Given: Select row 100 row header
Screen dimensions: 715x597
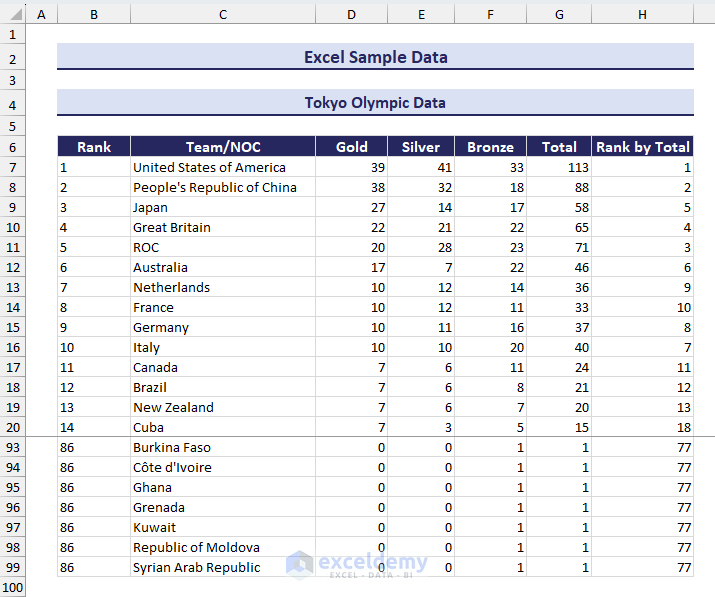Looking at the screenshot, I should (x=12, y=587).
